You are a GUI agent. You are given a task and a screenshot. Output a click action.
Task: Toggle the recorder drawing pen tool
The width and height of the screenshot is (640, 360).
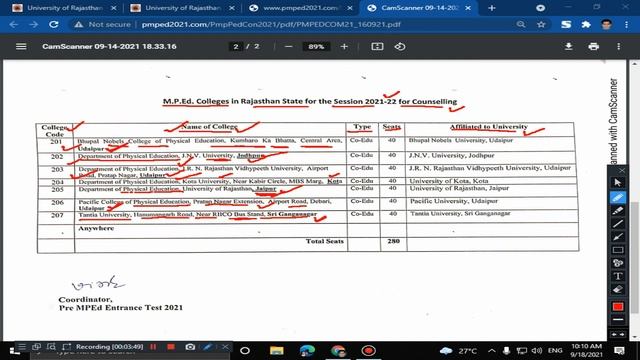click(208, 347)
